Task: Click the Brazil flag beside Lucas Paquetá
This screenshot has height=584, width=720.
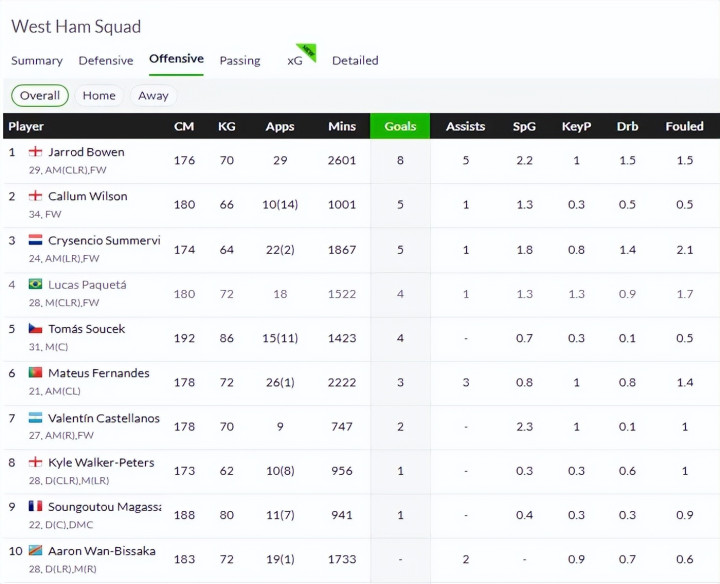Action: 35,285
